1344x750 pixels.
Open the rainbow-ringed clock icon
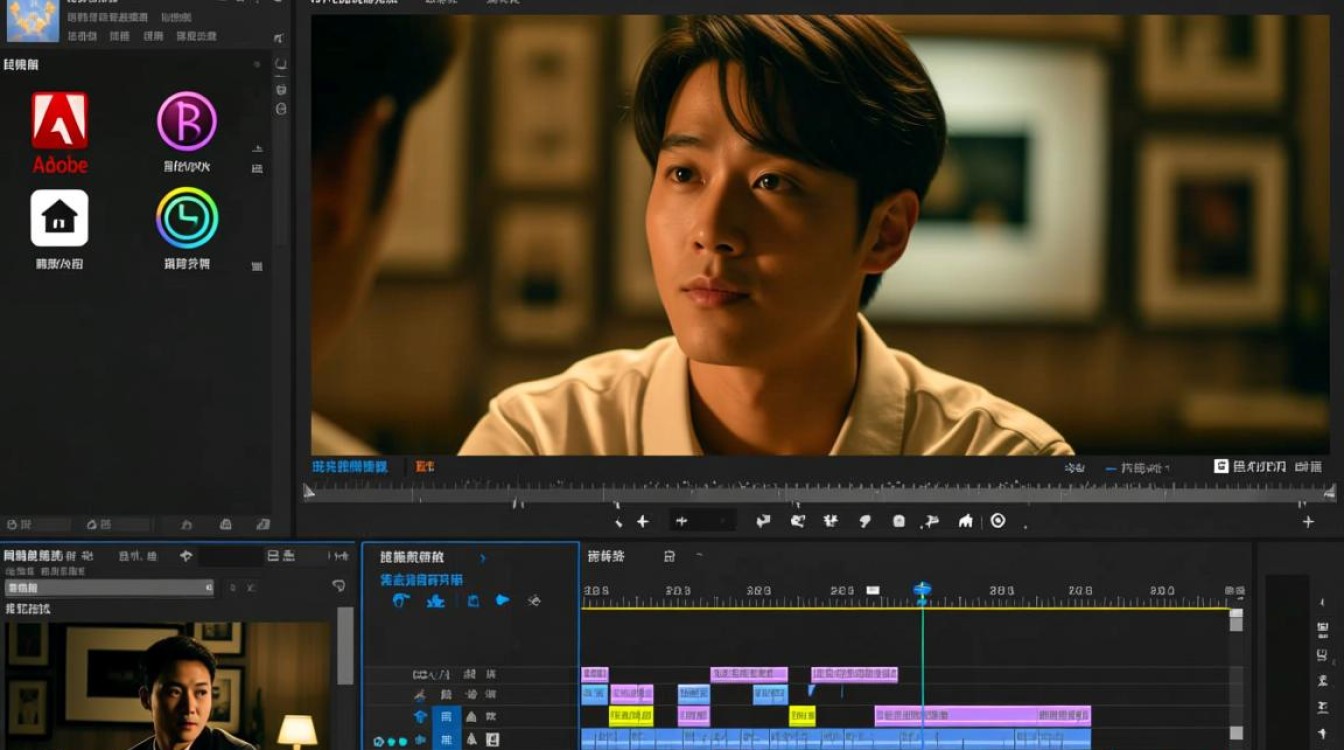tap(187, 218)
